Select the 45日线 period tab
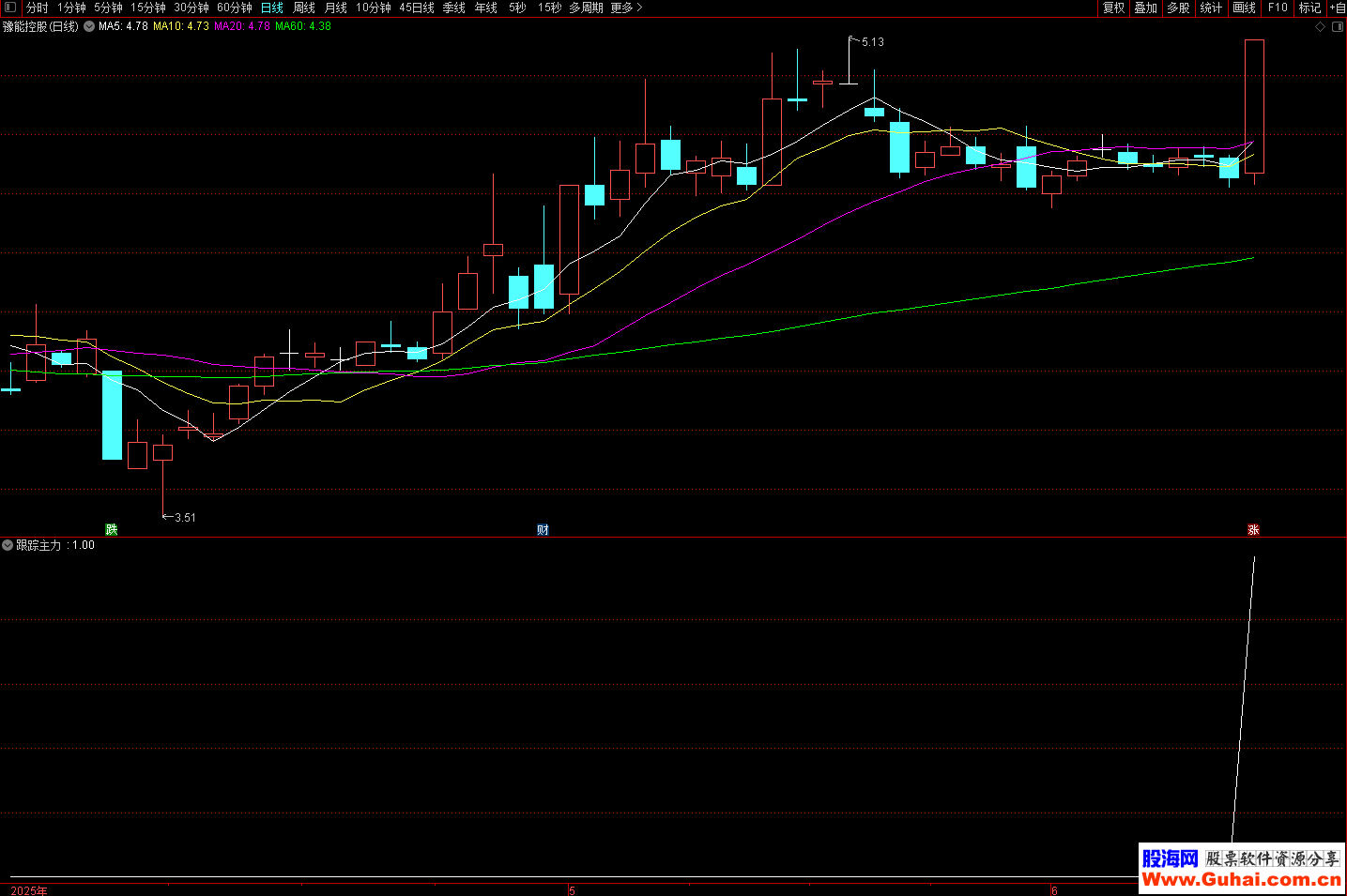Image resolution: width=1347 pixels, height=896 pixels. coord(417,8)
